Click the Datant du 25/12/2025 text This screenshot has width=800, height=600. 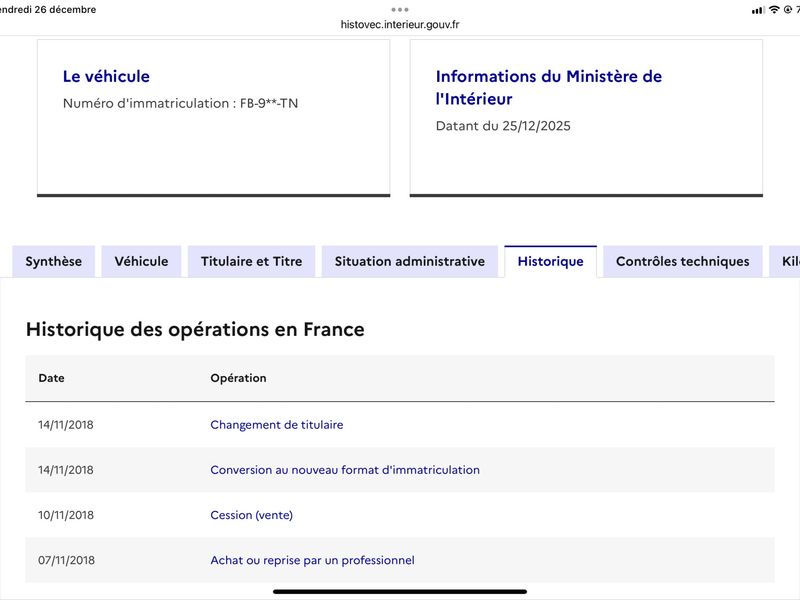(503, 126)
